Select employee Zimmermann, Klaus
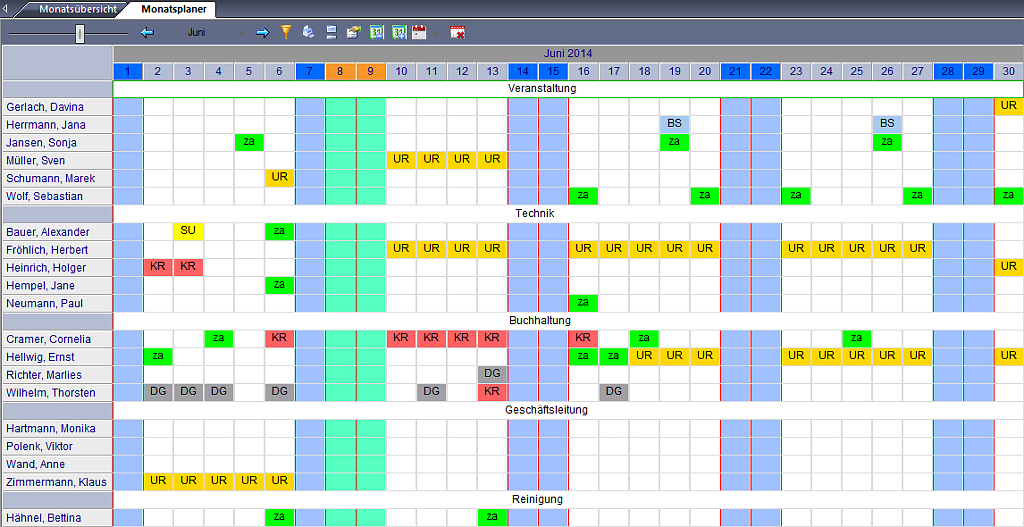The height and width of the screenshot is (527, 1024). (x=57, y=482)
